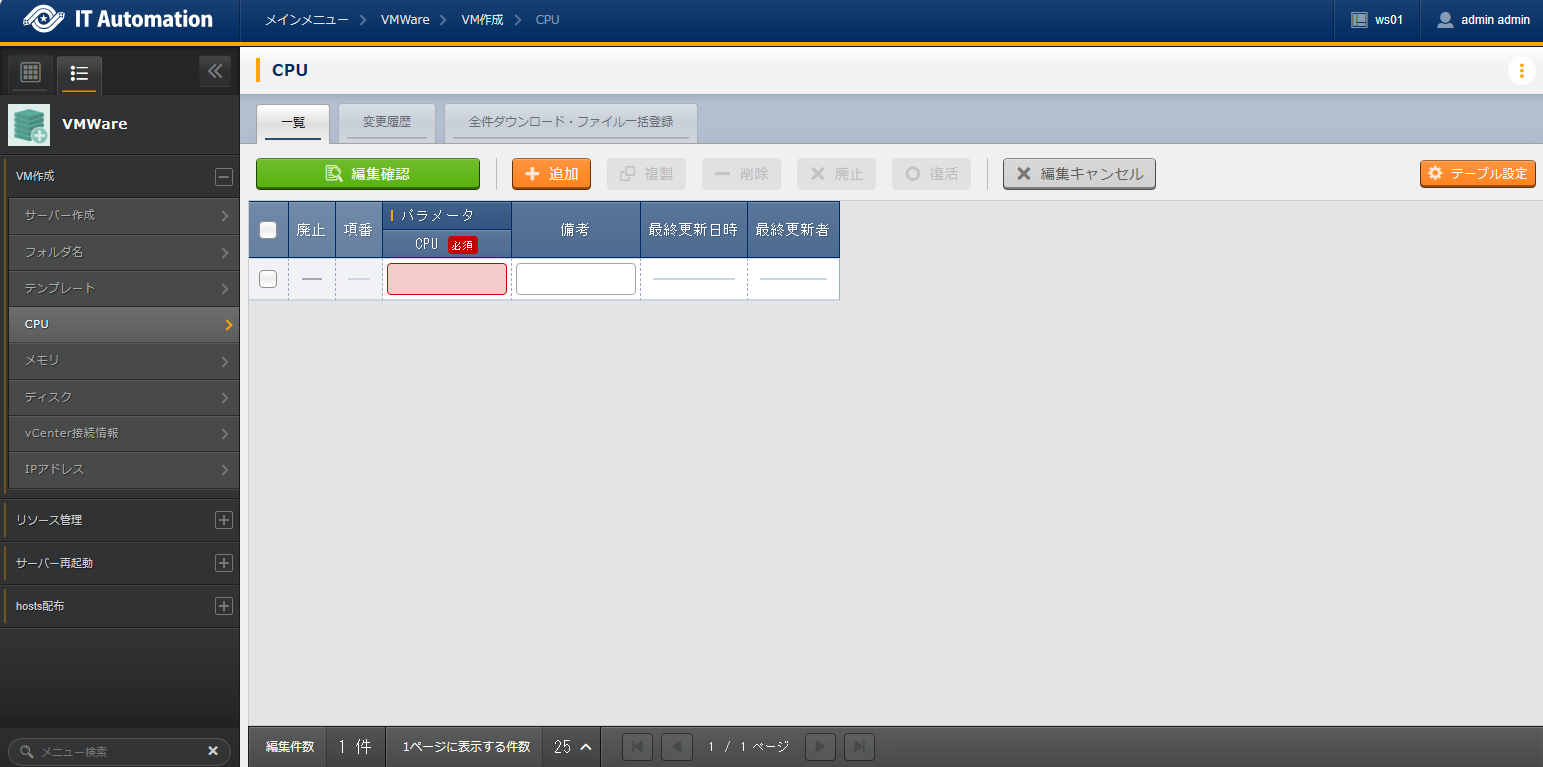Expand the リソース管理 menu section
The height and width of the screenshot is (767, 1543).
[x=224, y=520]
